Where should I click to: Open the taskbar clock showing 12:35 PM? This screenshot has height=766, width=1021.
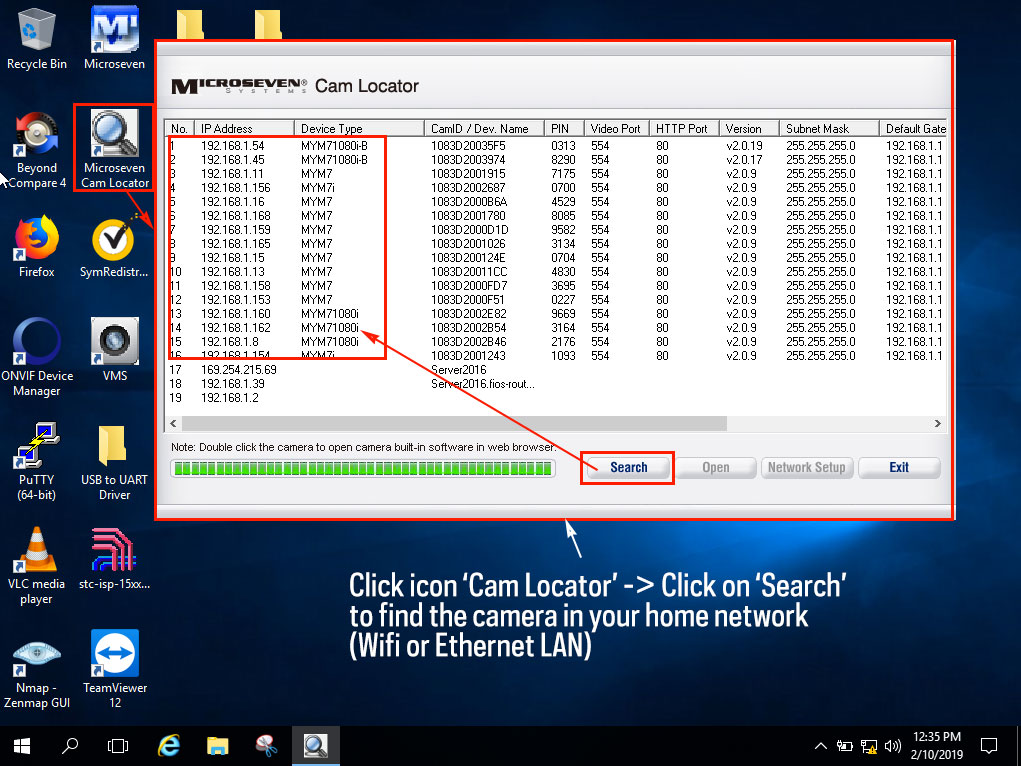click(936, 746)
